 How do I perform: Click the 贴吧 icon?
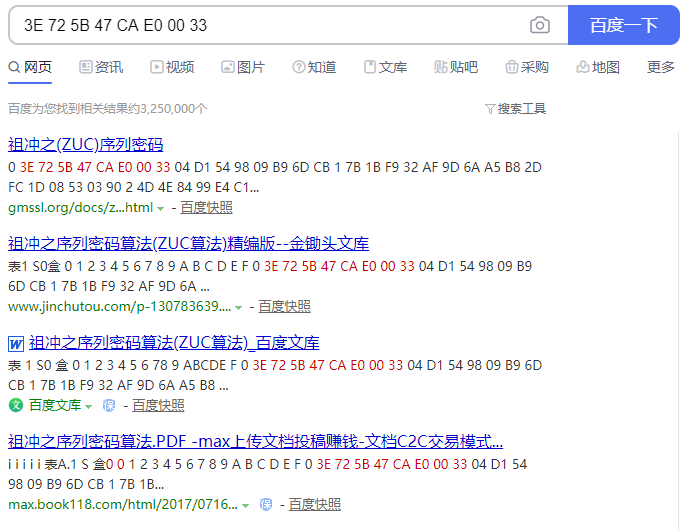pos(441,67)
